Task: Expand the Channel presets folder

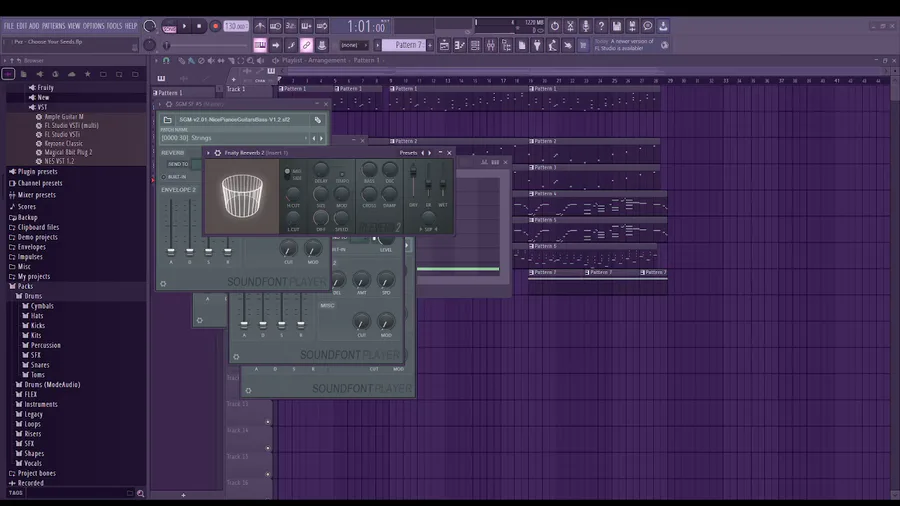Action: pos(39,183)
